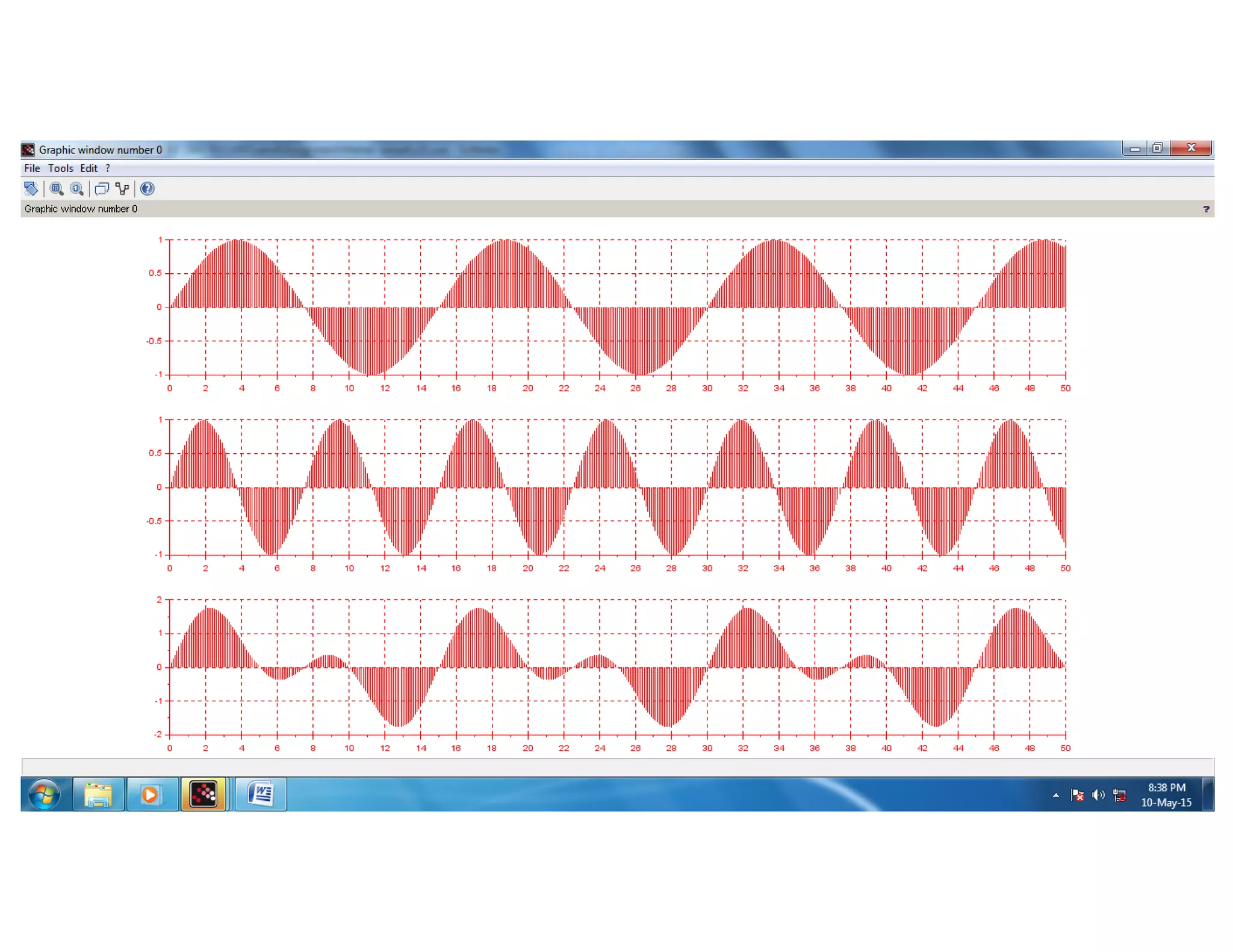Image resolution: width=1233 pixels, height=952 pixels.
Task: Click the Windows Start orb
Action: pos(45,794)
